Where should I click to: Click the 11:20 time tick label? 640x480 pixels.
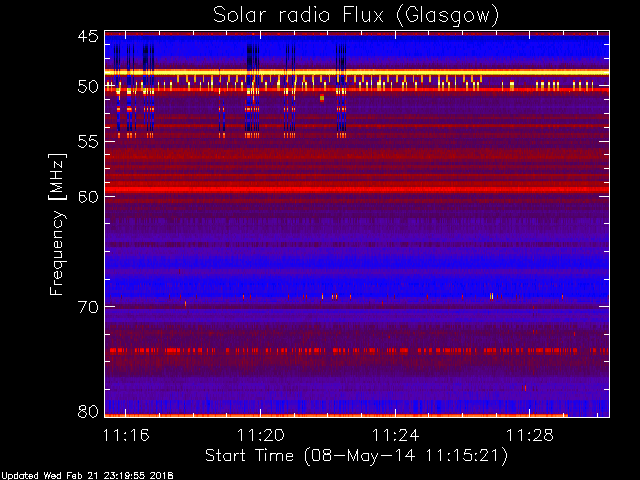(x=261, y=435)
